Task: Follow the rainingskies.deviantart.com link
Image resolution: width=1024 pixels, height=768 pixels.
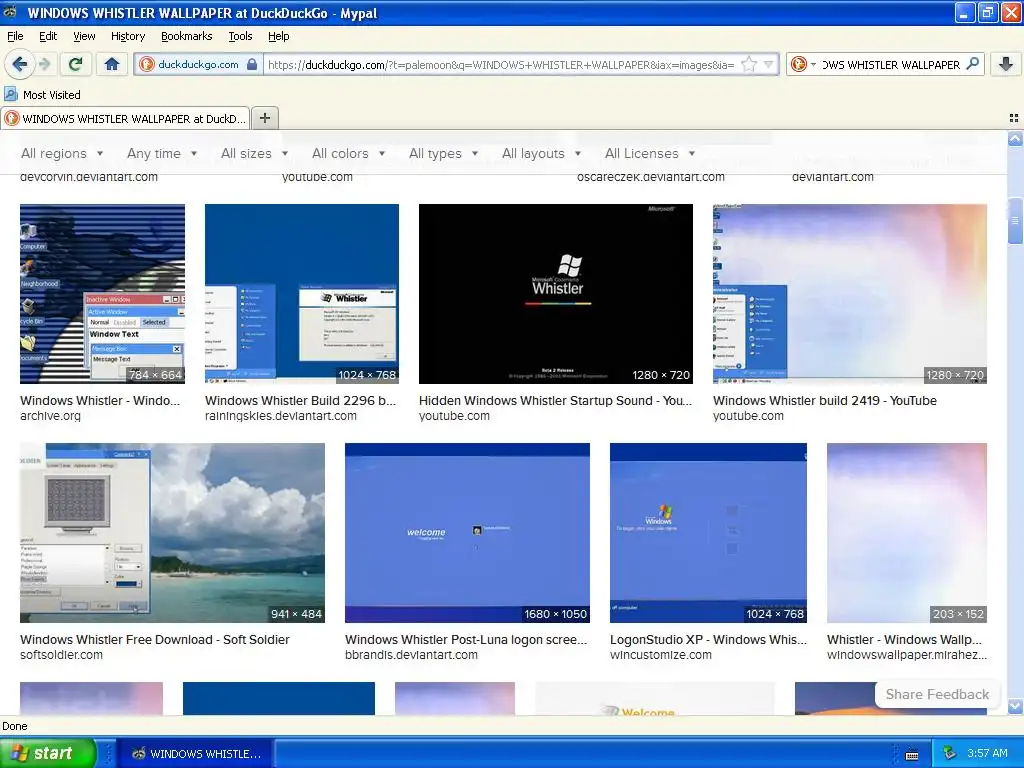Action: (281, 416)
